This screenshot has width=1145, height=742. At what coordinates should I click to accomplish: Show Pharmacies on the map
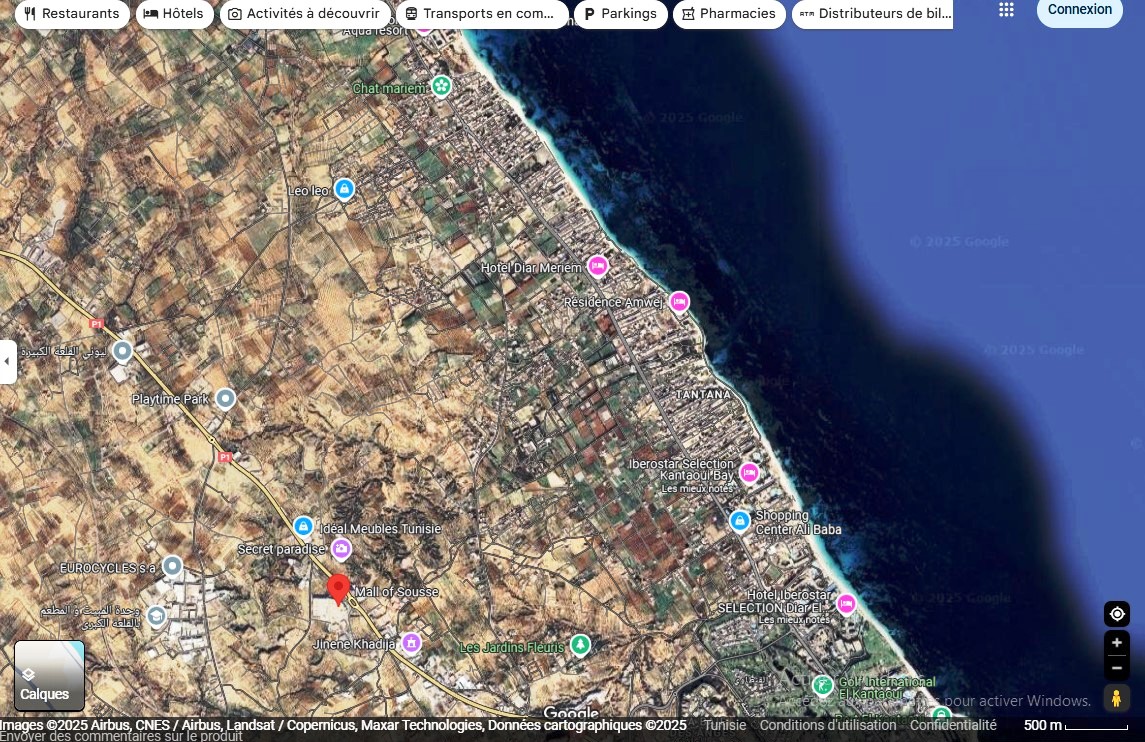tap(728, 14)
